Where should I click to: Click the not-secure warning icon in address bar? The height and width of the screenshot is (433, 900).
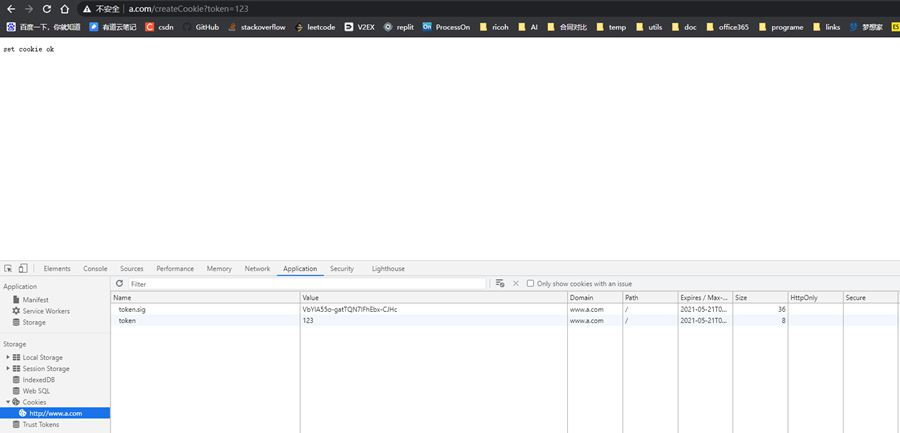coord(88,8)
